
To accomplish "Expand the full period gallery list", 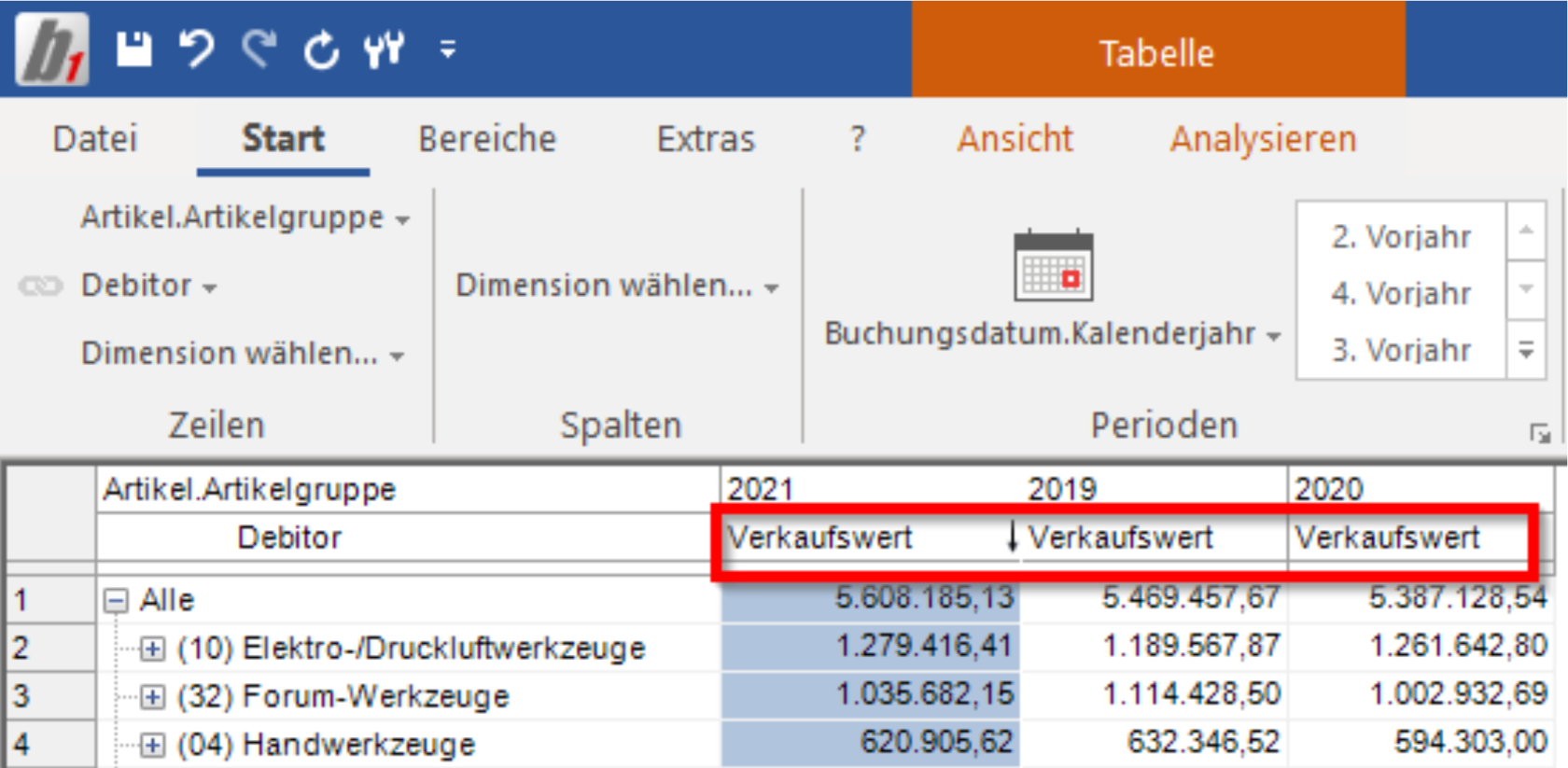I will [x=1527, y=351].
